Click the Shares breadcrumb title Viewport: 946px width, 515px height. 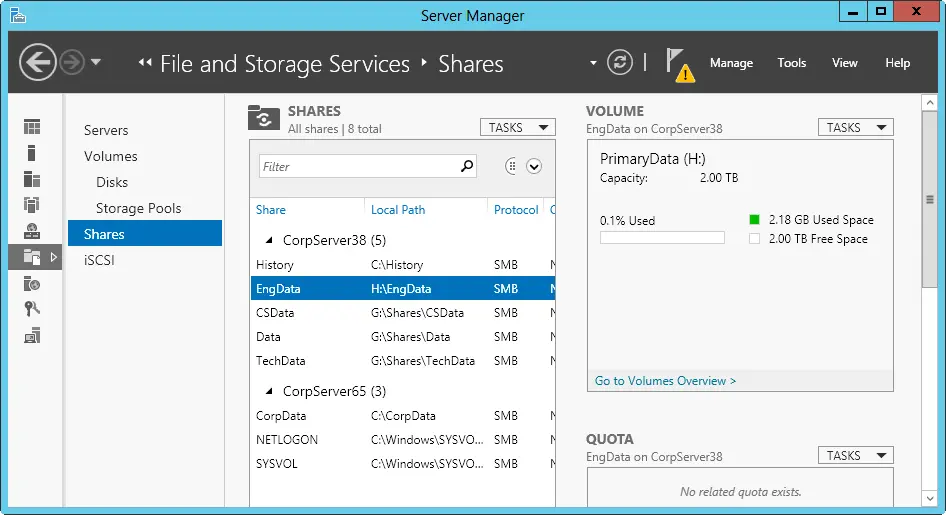(x=471, y=64)
